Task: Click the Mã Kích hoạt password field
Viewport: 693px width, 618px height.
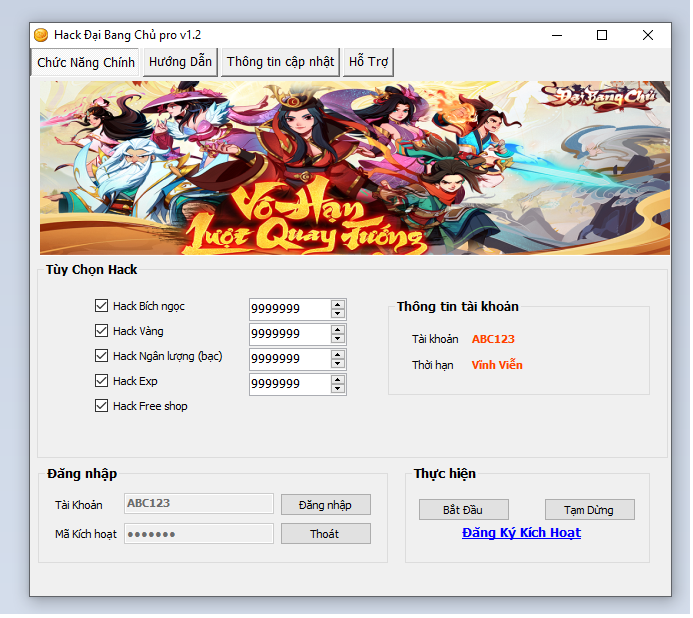Action: coord(198,534)
